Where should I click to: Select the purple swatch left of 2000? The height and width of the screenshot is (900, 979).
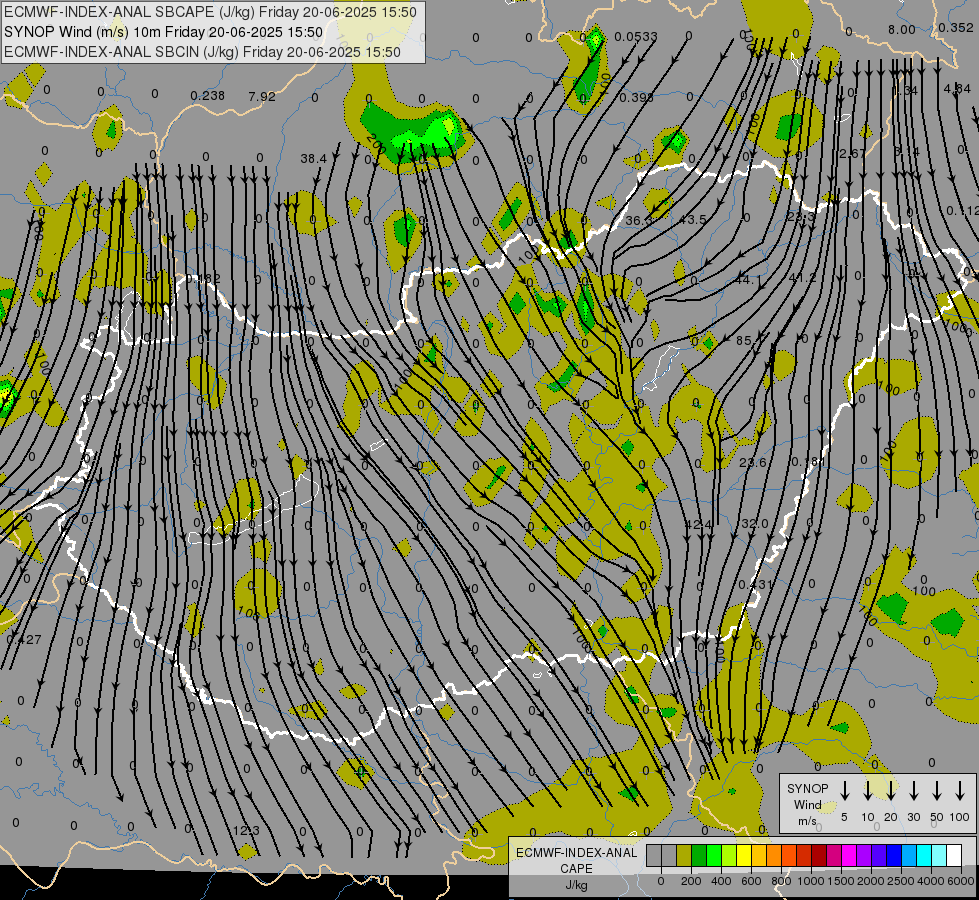(863, 856)
